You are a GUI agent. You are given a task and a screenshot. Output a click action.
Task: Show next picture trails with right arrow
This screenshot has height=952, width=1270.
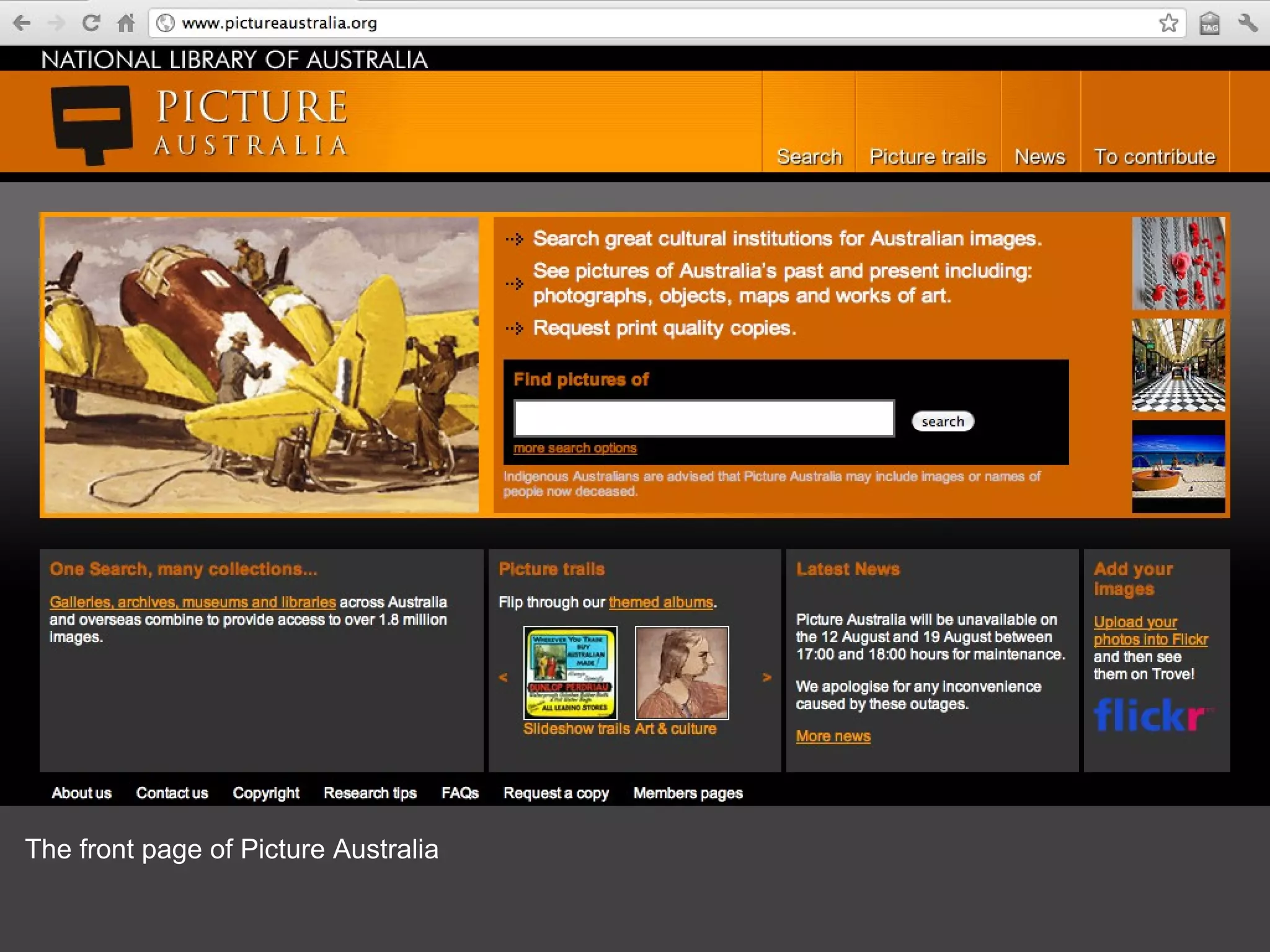tap(767, 677)
